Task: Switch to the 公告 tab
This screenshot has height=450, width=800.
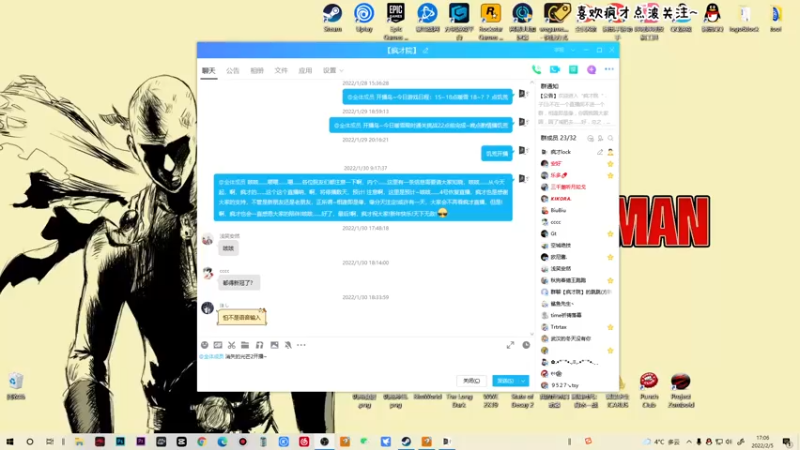Action: pyautogui.click(x=233, y=70)
